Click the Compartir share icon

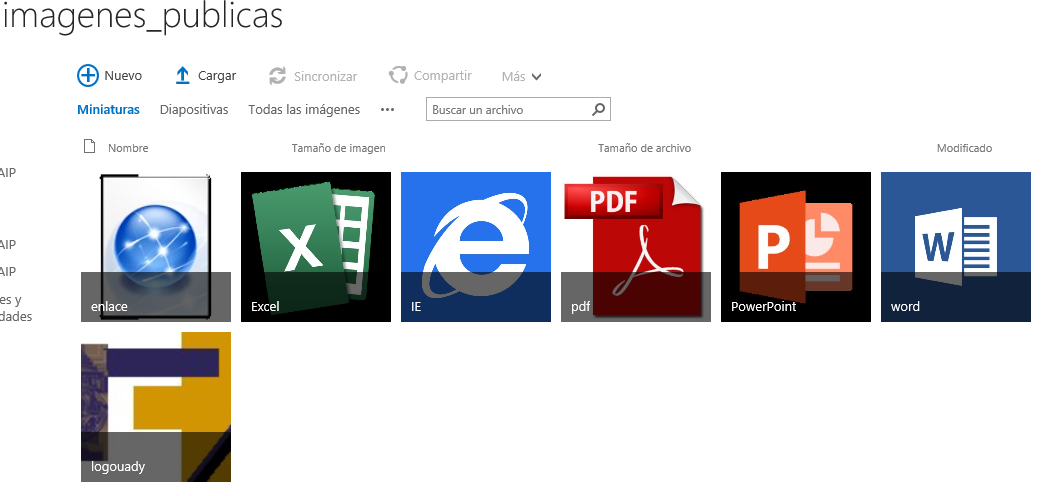[398, 76]
